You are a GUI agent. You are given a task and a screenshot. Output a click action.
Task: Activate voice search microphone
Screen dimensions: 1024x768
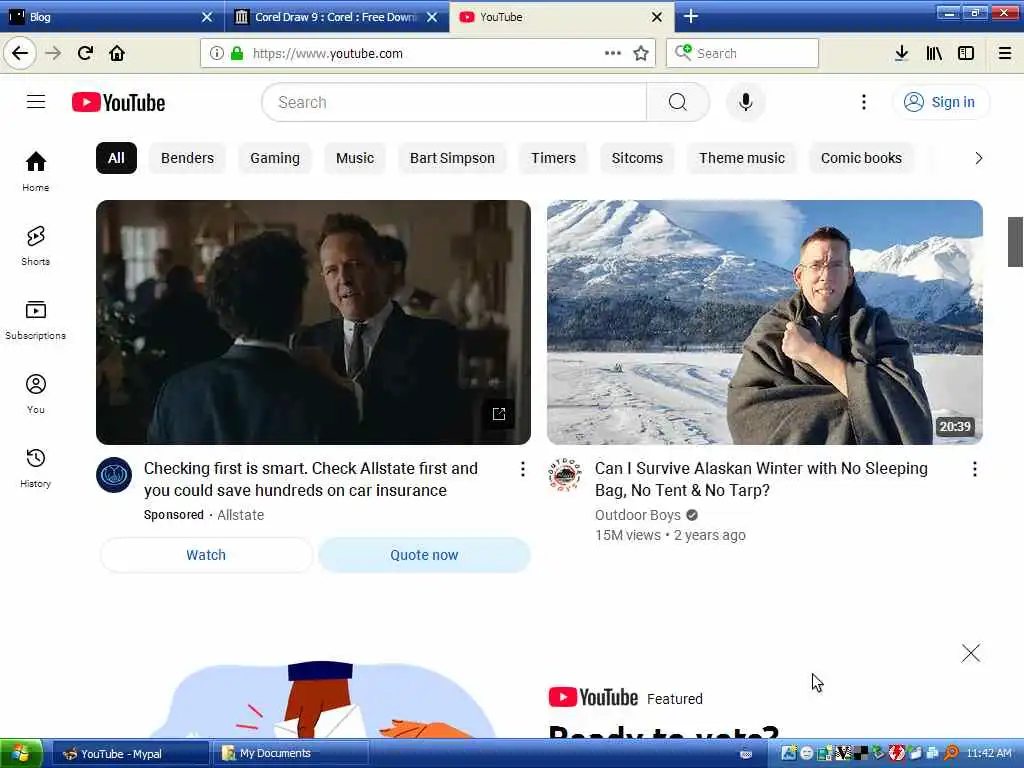point(745,102)
